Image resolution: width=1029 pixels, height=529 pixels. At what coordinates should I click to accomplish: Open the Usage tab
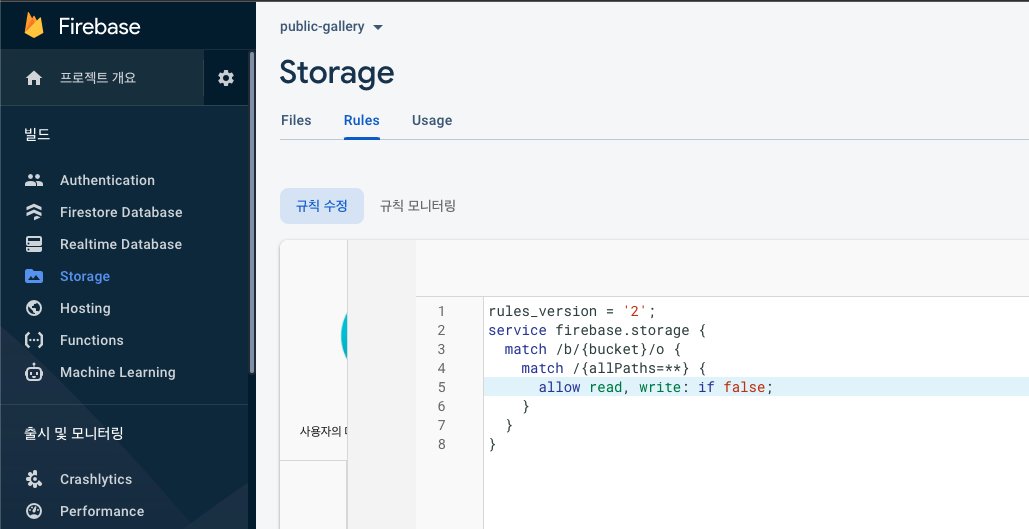pyautogui.click(x=432, y=120)
